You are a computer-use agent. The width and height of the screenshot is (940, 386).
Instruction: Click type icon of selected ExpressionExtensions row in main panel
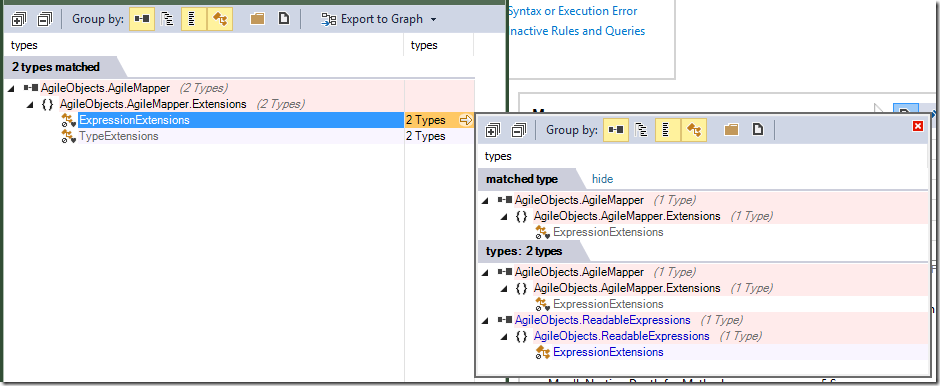coord(69,120)
